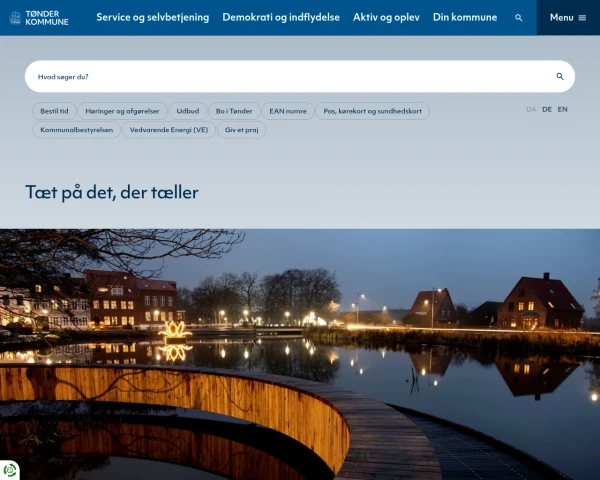The height and width of the screenshot is (480, 600).
Task: Open Aktiv og oplev menu
Action: tap(386, 18)
